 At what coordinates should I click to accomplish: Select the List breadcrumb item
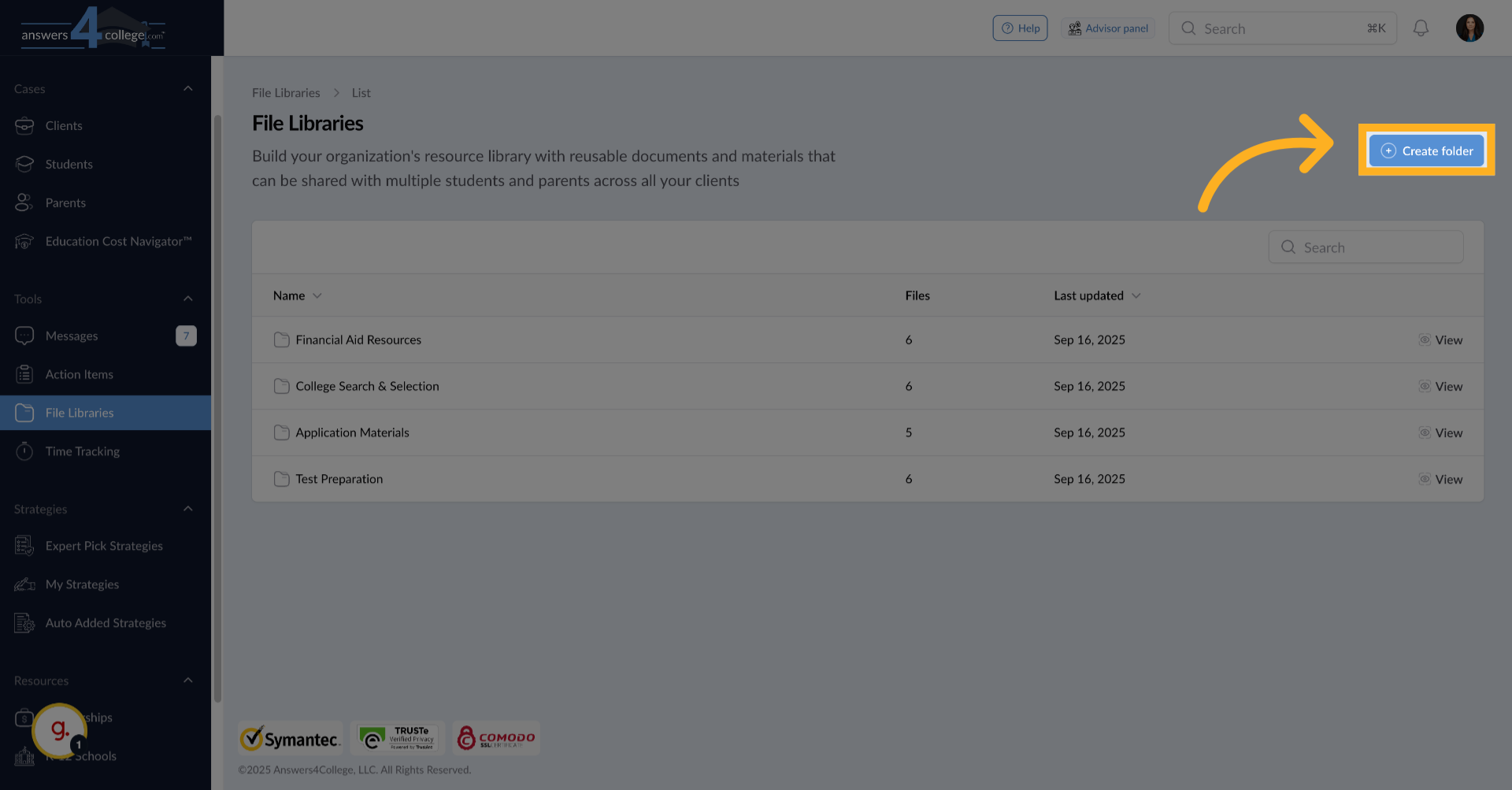361,92
